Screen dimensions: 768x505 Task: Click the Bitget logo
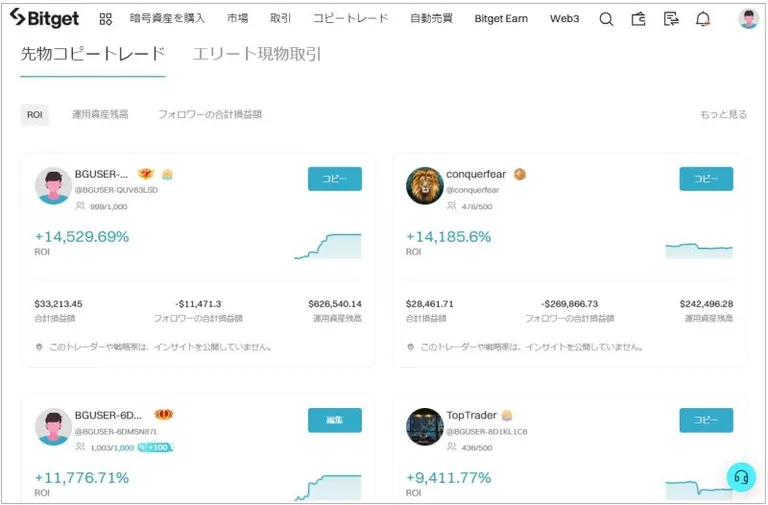[44, 18]
